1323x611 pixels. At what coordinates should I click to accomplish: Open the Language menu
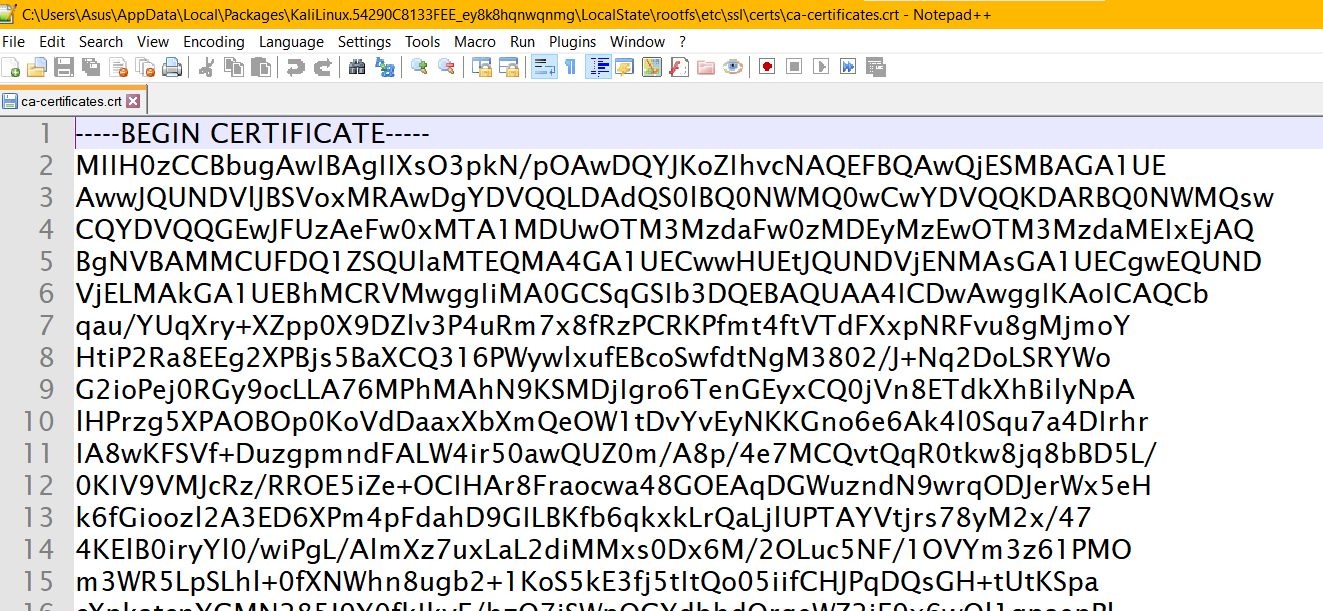point(290,42)
